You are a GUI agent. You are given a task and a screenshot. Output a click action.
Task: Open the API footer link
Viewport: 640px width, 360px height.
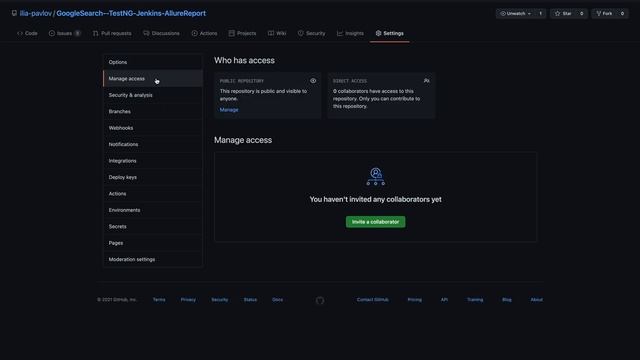click(x=444, y=300)
